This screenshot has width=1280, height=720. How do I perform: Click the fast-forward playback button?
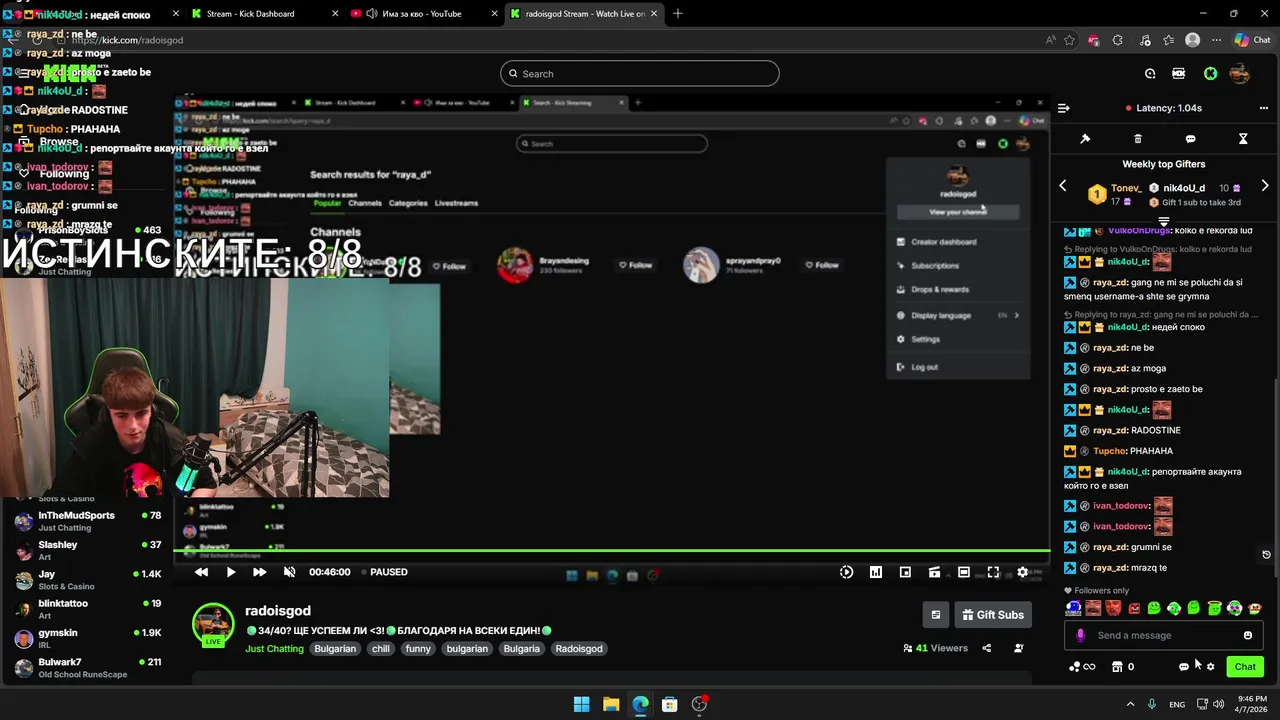coord(260,572)
